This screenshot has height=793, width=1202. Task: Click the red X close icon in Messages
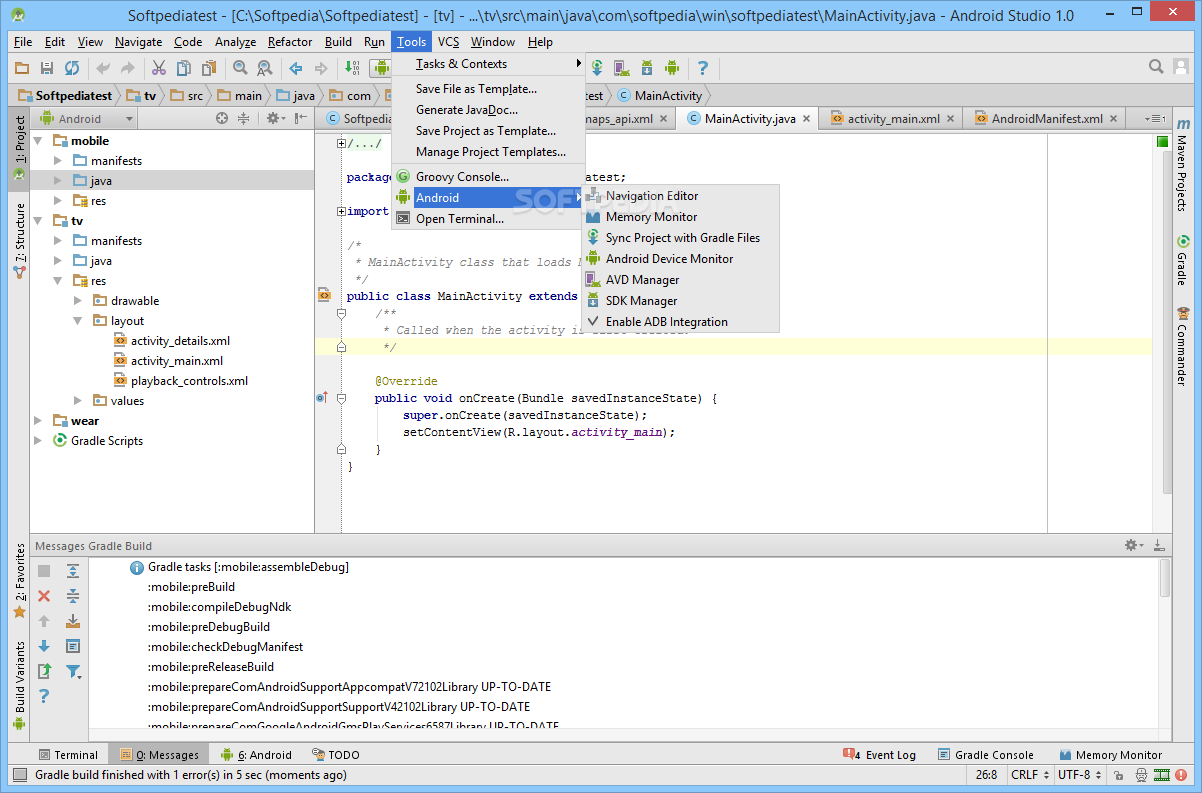point(44,596)
